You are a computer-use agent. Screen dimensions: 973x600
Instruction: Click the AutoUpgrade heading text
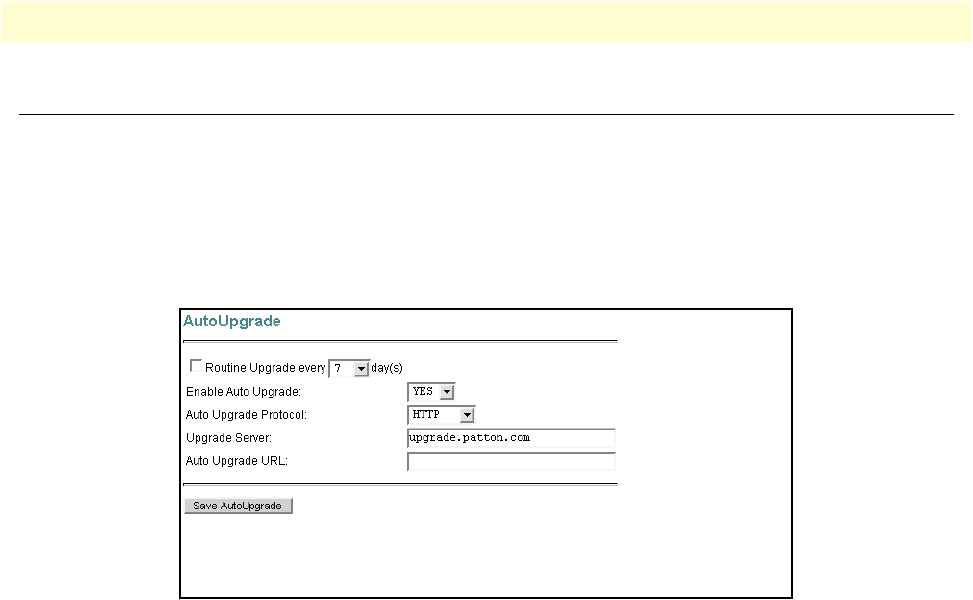[231, 321]
